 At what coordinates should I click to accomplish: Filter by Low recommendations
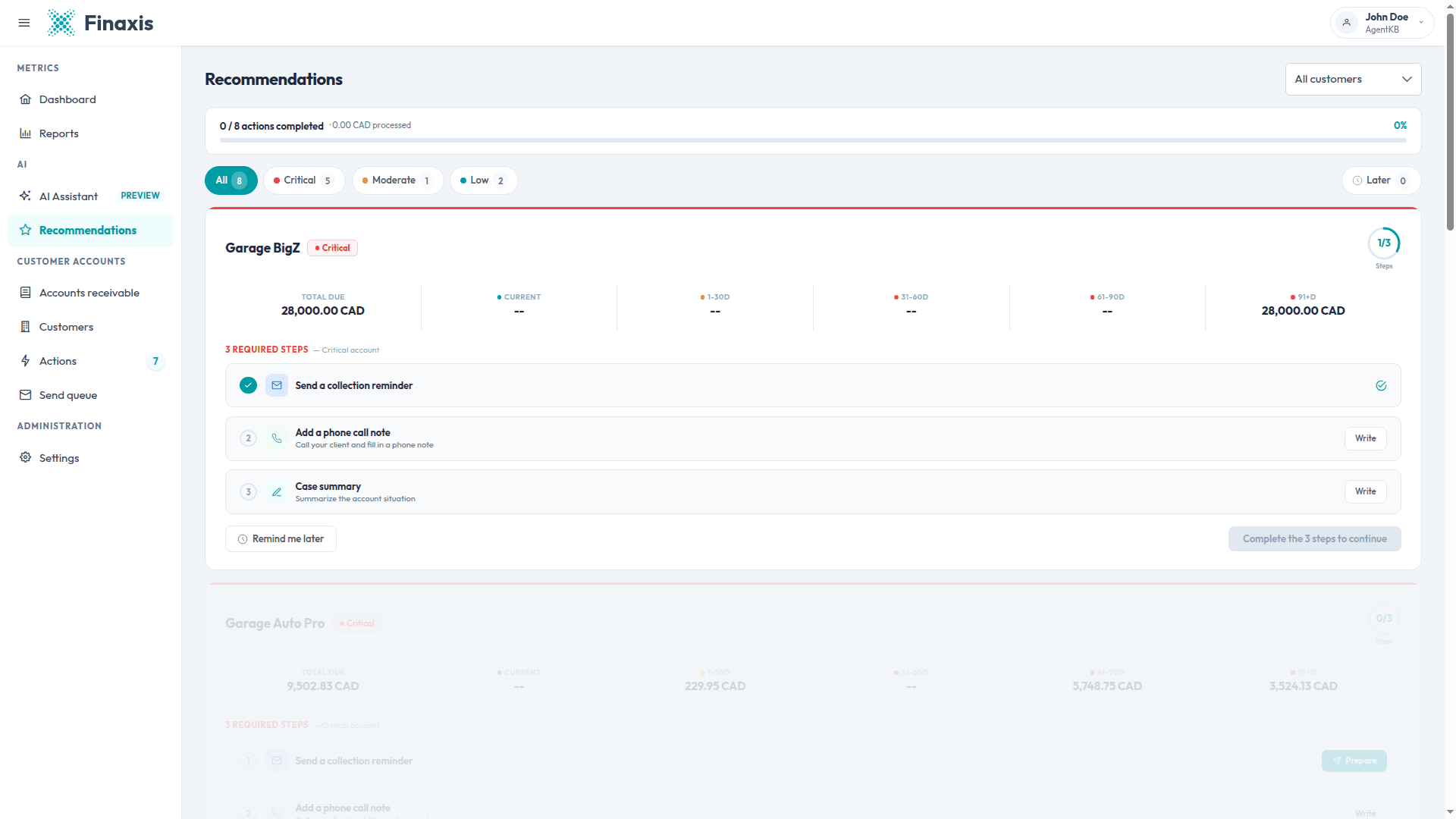coord(484,180)
